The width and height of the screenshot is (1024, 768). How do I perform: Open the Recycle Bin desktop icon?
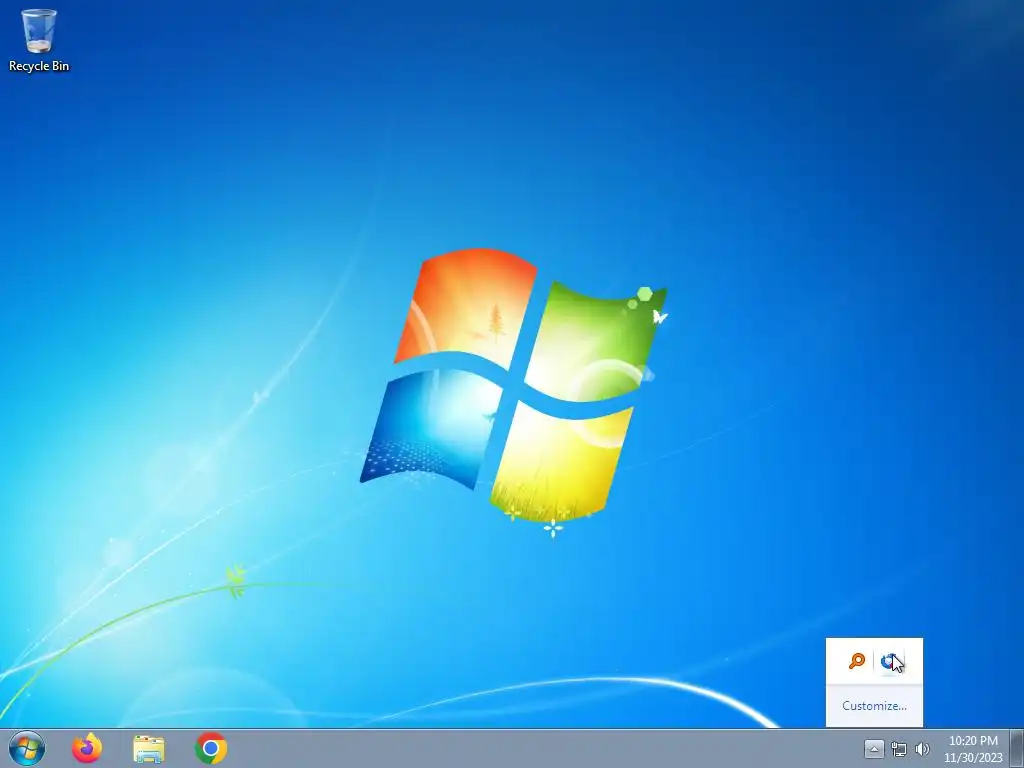point(39,40)
